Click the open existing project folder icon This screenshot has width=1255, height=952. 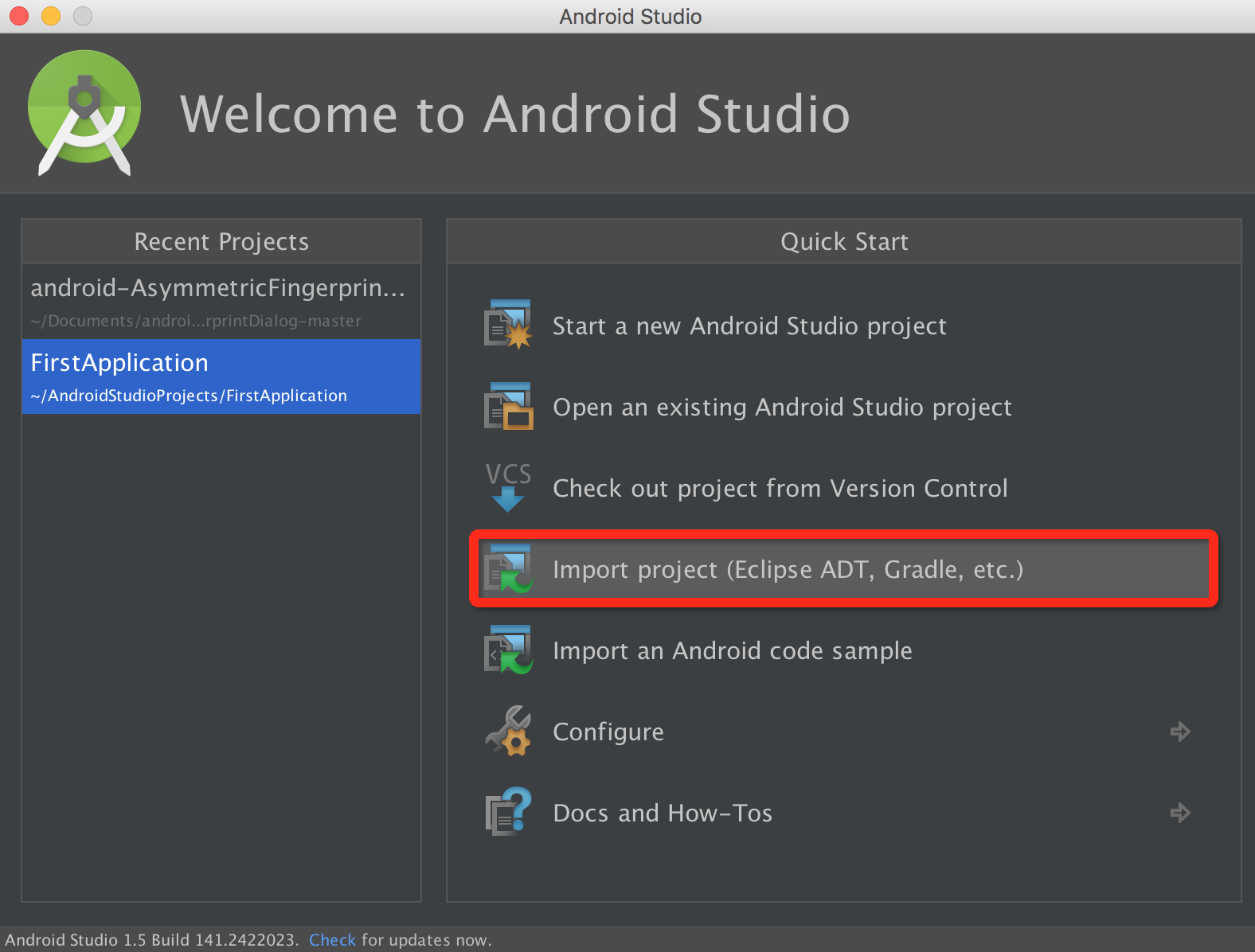point(508,406)
